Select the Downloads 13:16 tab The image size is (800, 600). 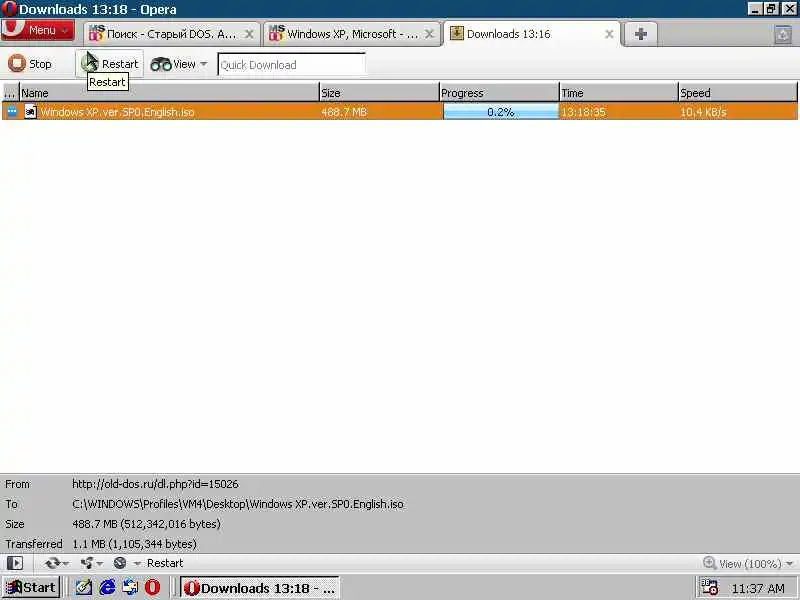pyautogui.click(x=532, y=34)
